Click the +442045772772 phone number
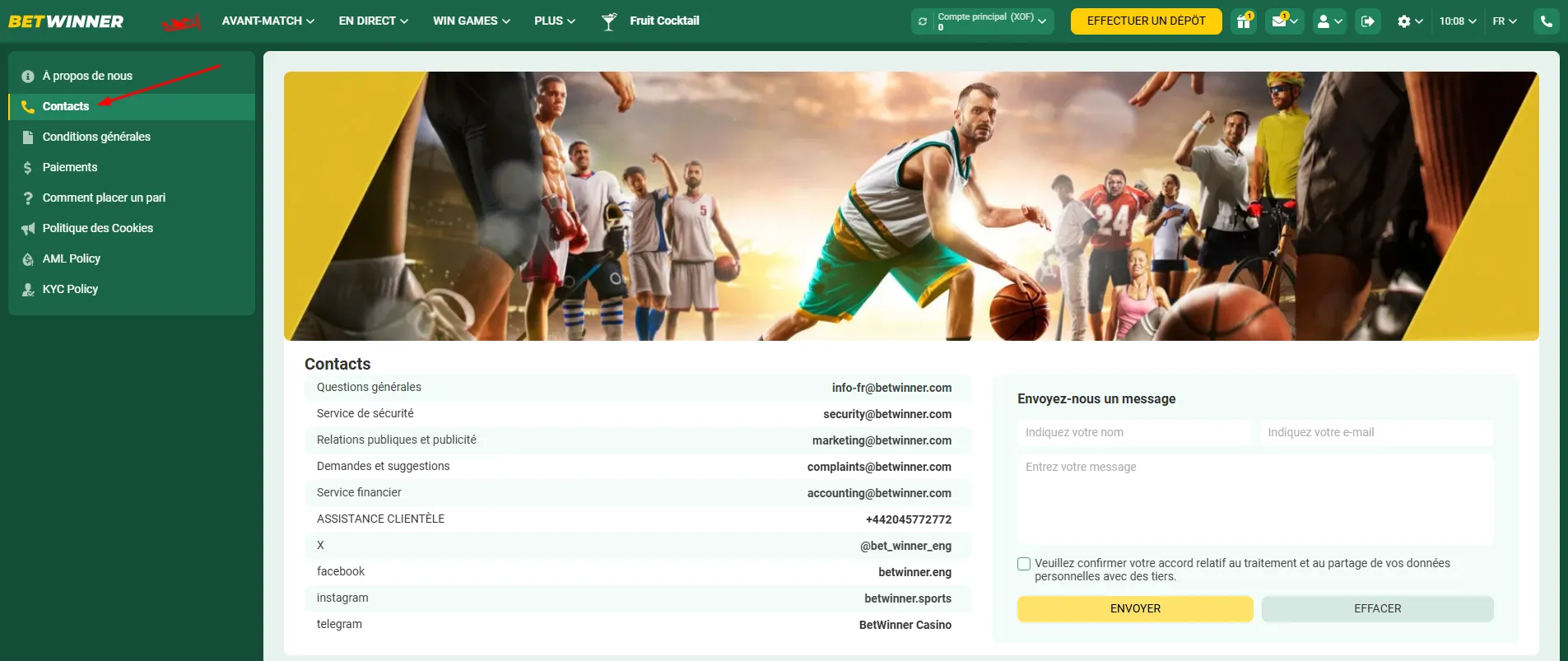This screenshot has width=1568, height=661. click(x=909, y=519)
